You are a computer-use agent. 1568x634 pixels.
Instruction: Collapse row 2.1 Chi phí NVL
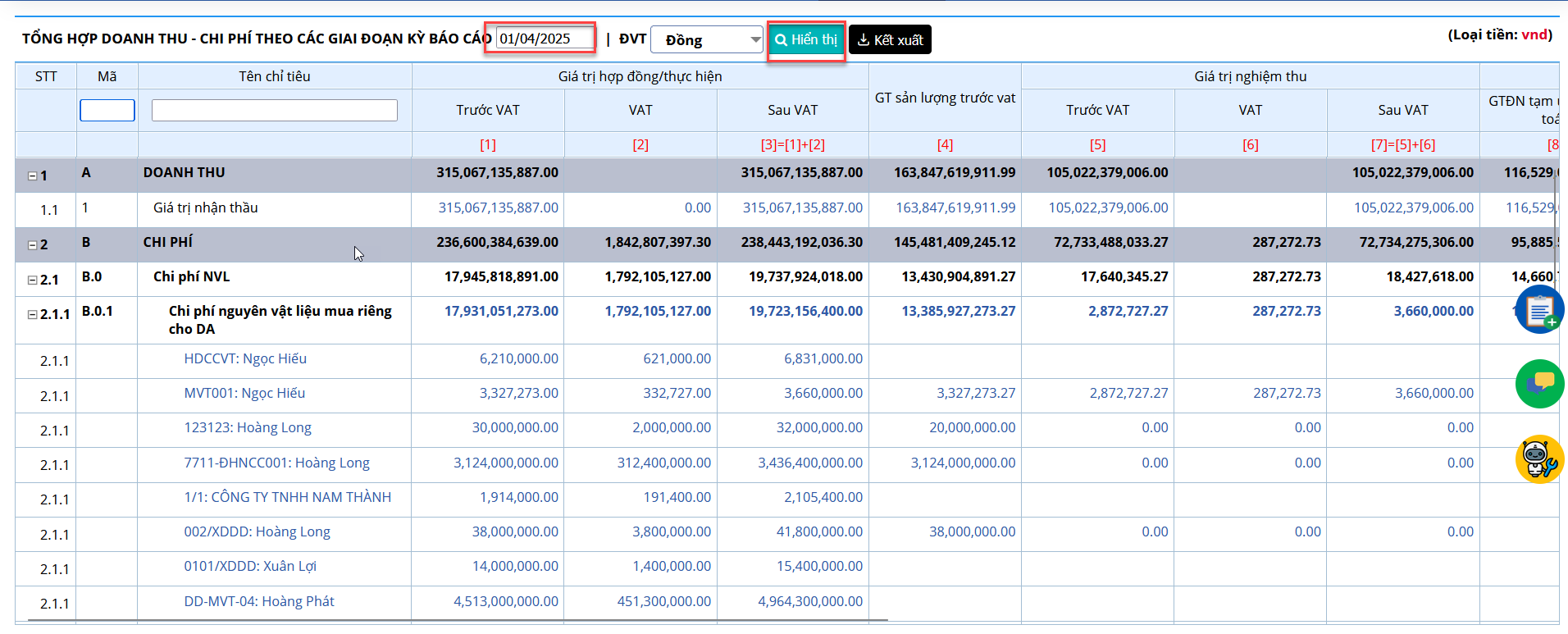pos(33,280)
